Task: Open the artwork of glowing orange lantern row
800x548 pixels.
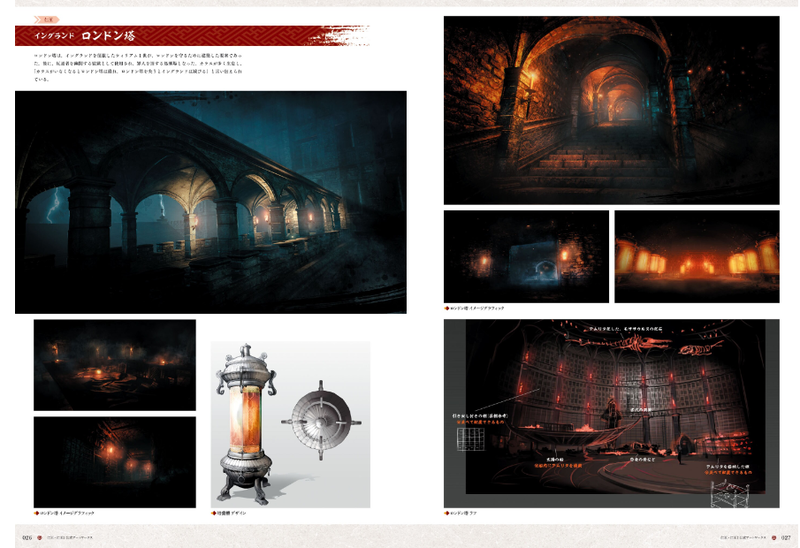Action: coord(697,256)
